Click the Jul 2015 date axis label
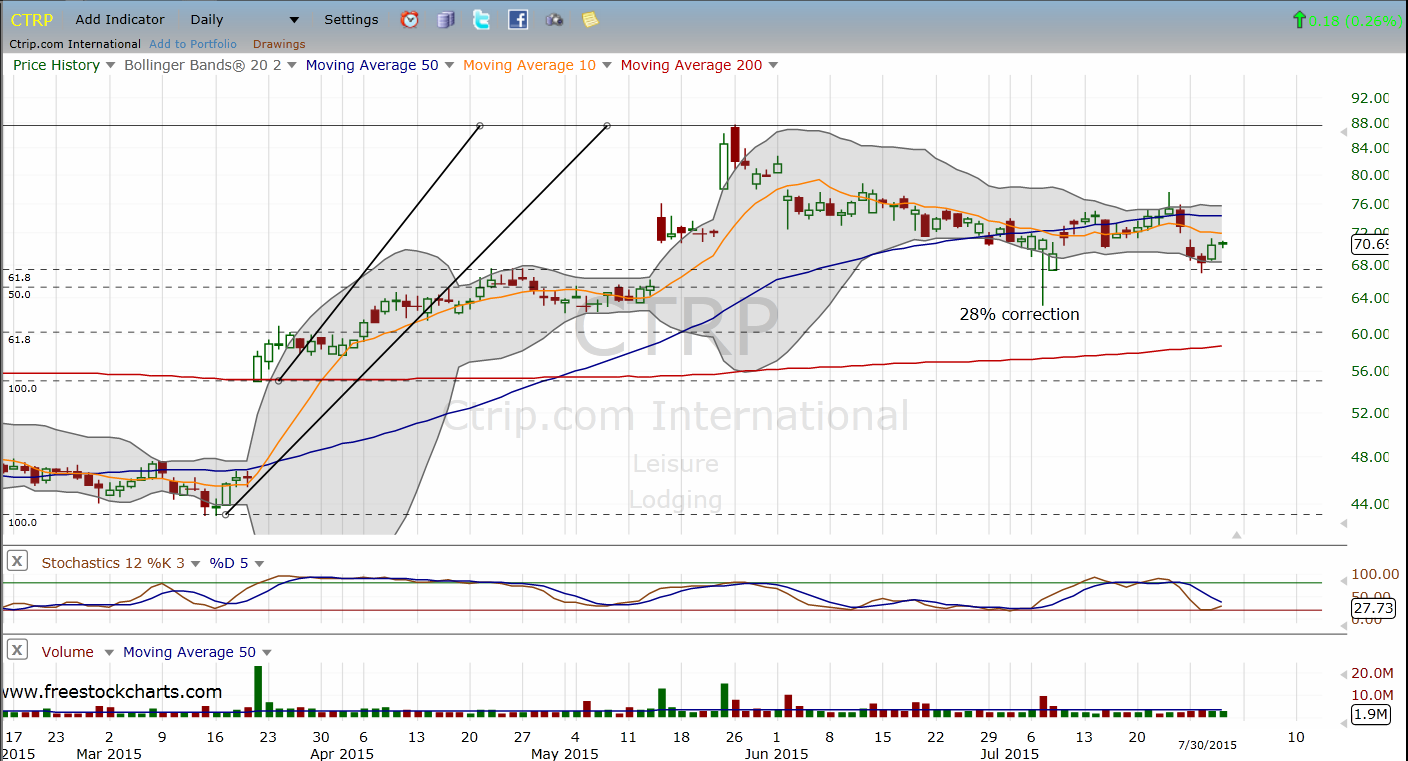 [1007, 753]
